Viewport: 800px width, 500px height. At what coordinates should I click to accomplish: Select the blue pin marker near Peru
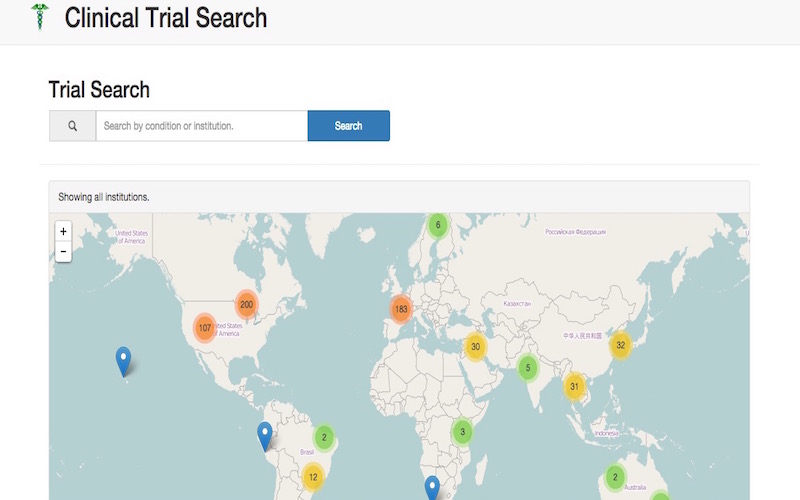[x=265, y=435]
